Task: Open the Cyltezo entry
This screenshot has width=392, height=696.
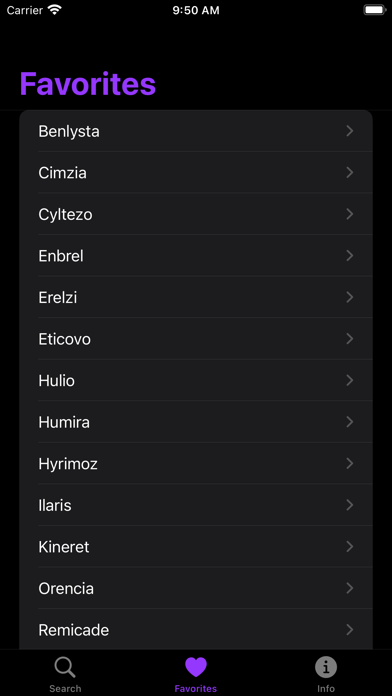Action: click(196, 214)
